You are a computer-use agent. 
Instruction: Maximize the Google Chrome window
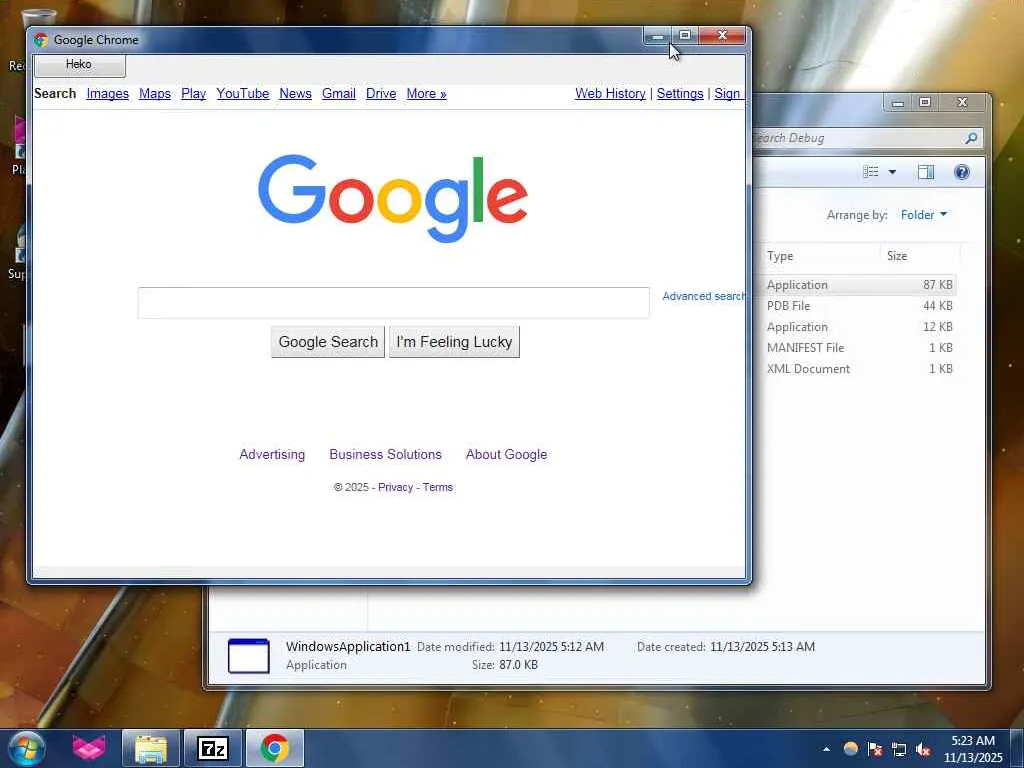[684, 35]
